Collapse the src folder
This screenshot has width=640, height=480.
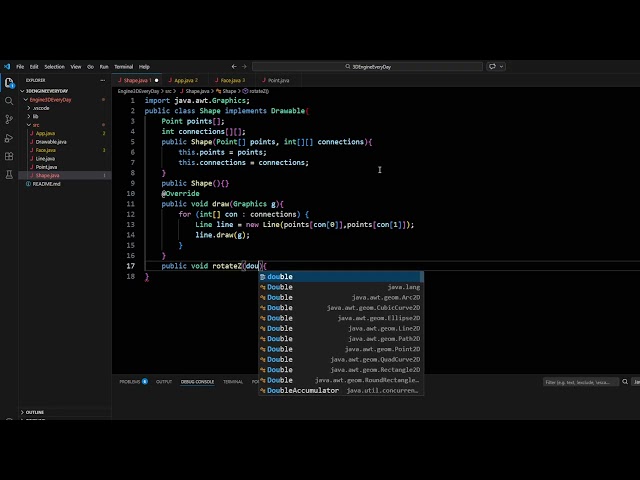point(65,125)
